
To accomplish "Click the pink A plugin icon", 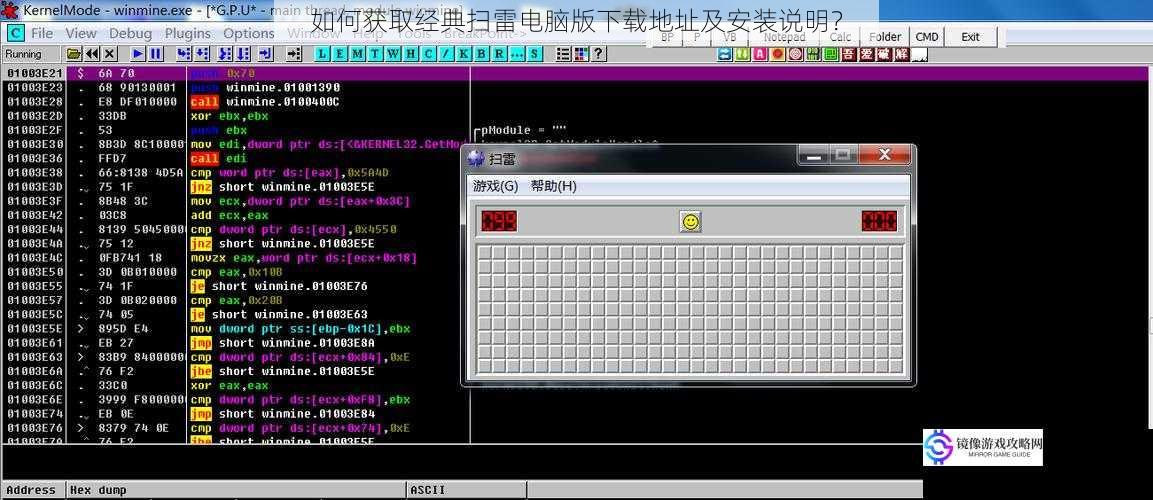I will (x=760, y=54).
